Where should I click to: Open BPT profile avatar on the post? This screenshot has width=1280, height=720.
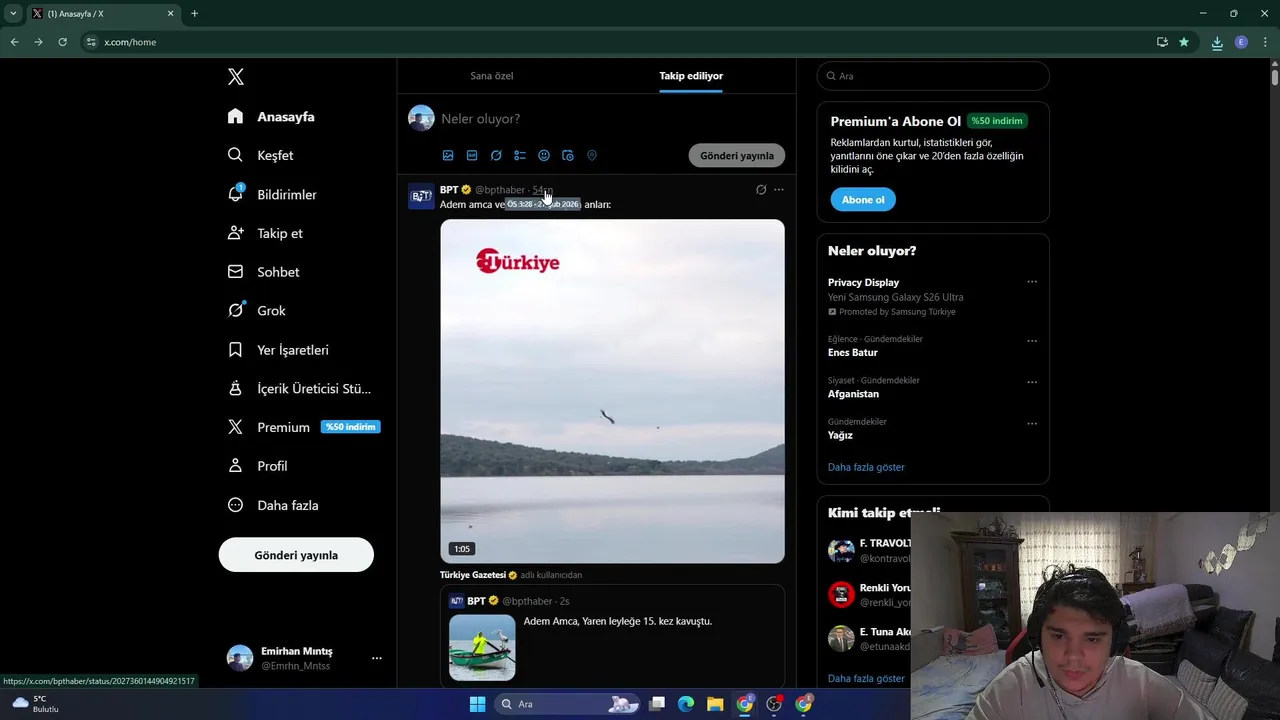pos(421,196)
